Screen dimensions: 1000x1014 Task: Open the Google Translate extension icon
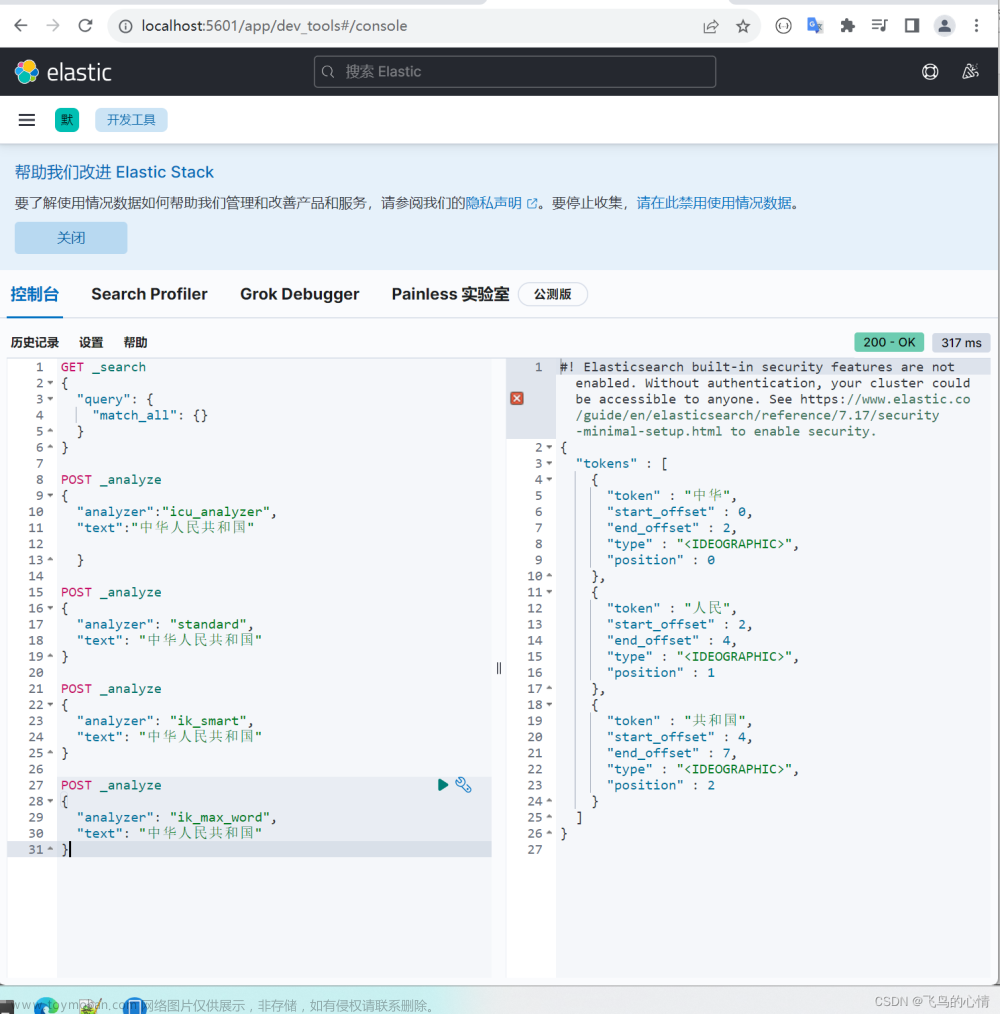(x=815, y=26)
